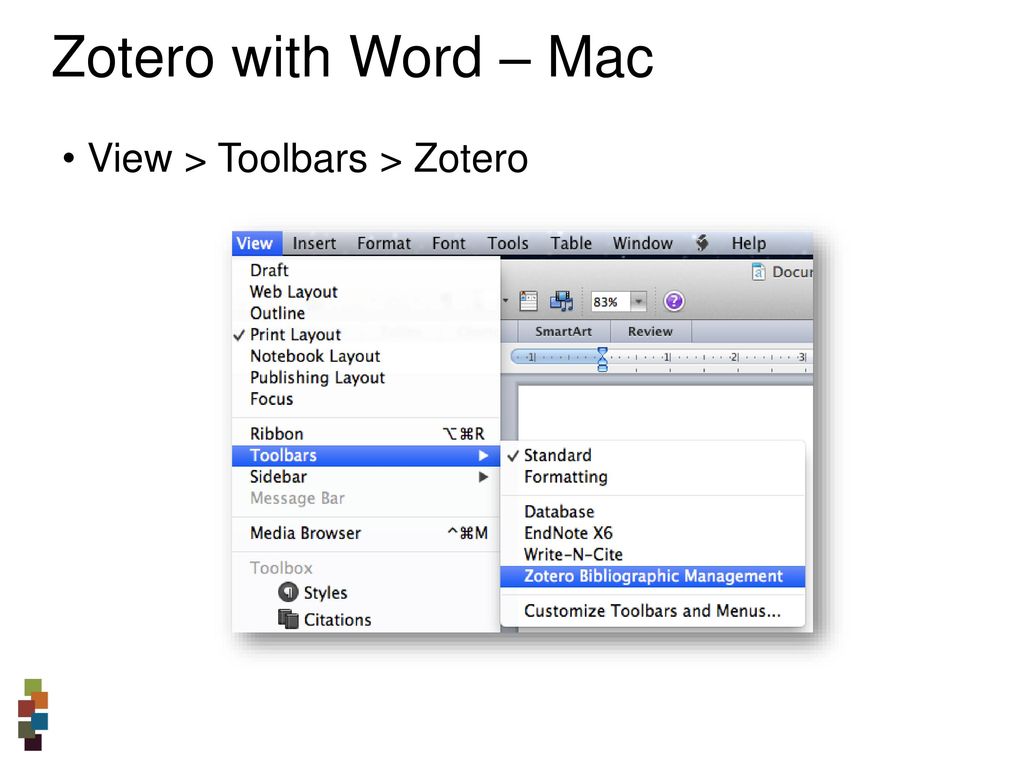Open the Insert menu
This screenshot has height=768, width=1024.
click(x=314, y=244)
